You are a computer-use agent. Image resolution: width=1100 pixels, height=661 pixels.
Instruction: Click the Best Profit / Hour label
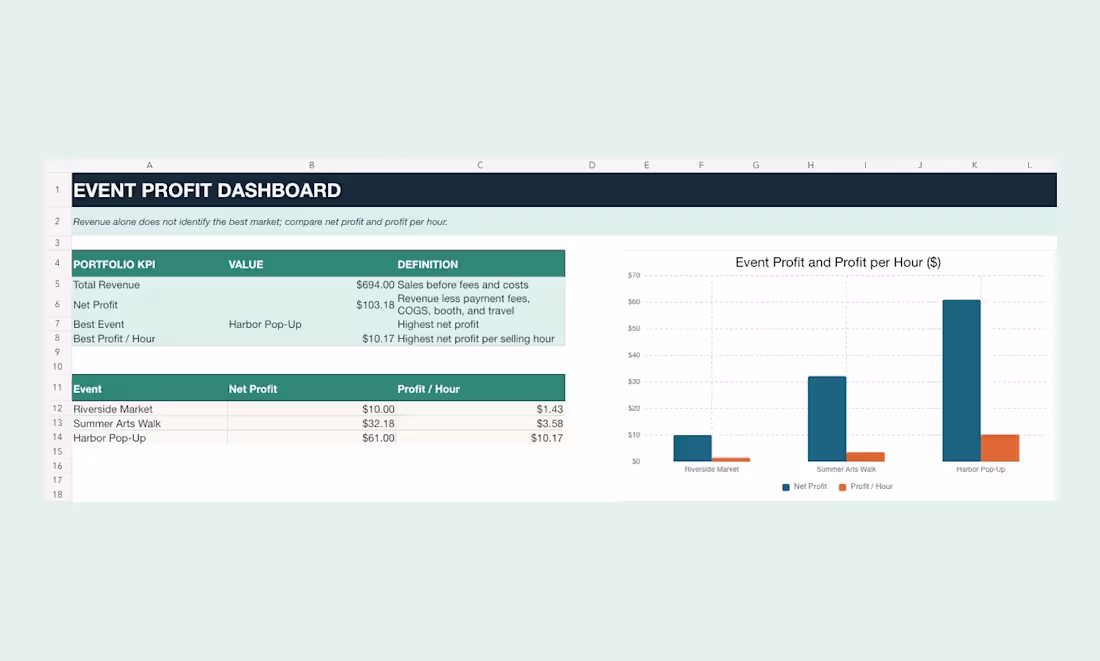149,338
